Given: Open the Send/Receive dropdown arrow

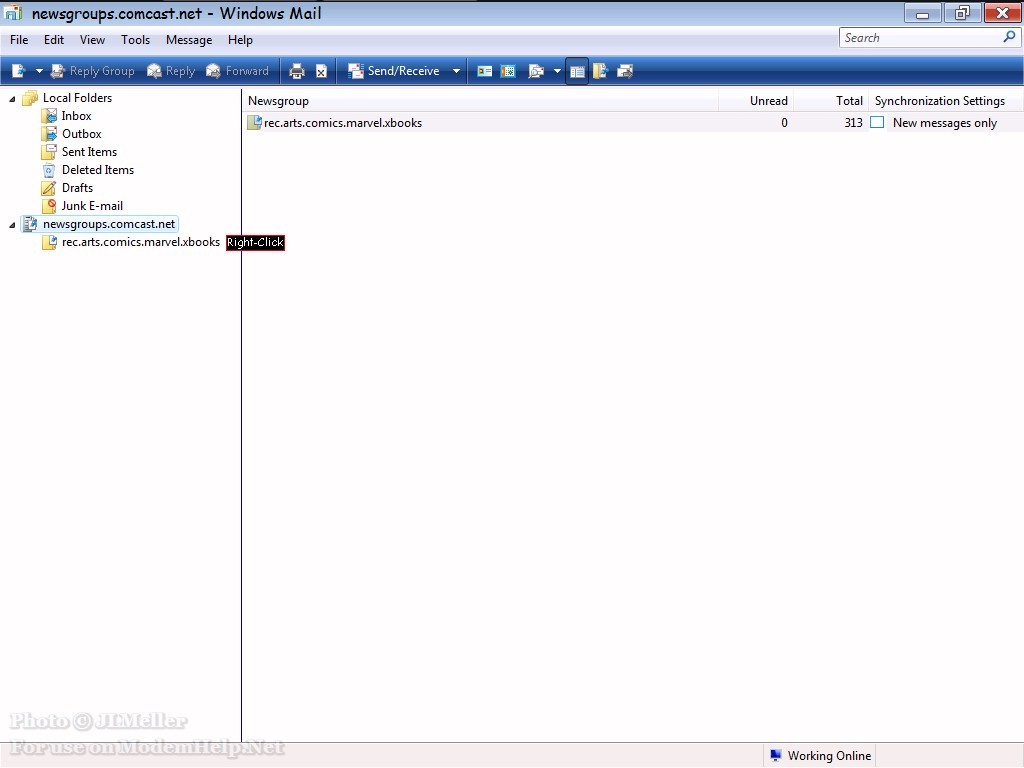Looking at the screenshot, I should [456, 71].
